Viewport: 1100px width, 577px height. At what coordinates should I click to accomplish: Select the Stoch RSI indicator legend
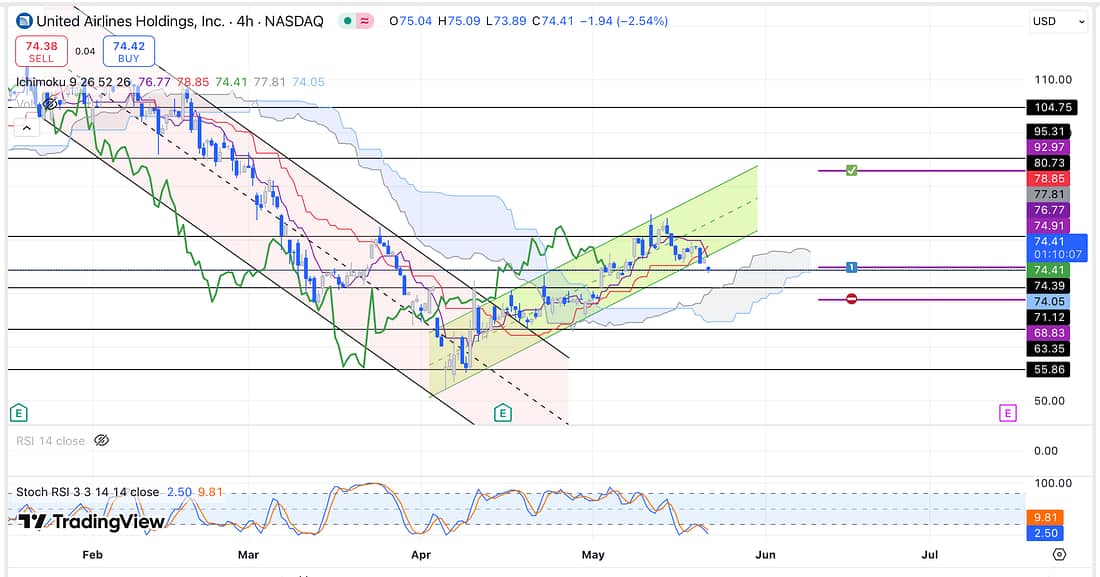coord(87,492)
